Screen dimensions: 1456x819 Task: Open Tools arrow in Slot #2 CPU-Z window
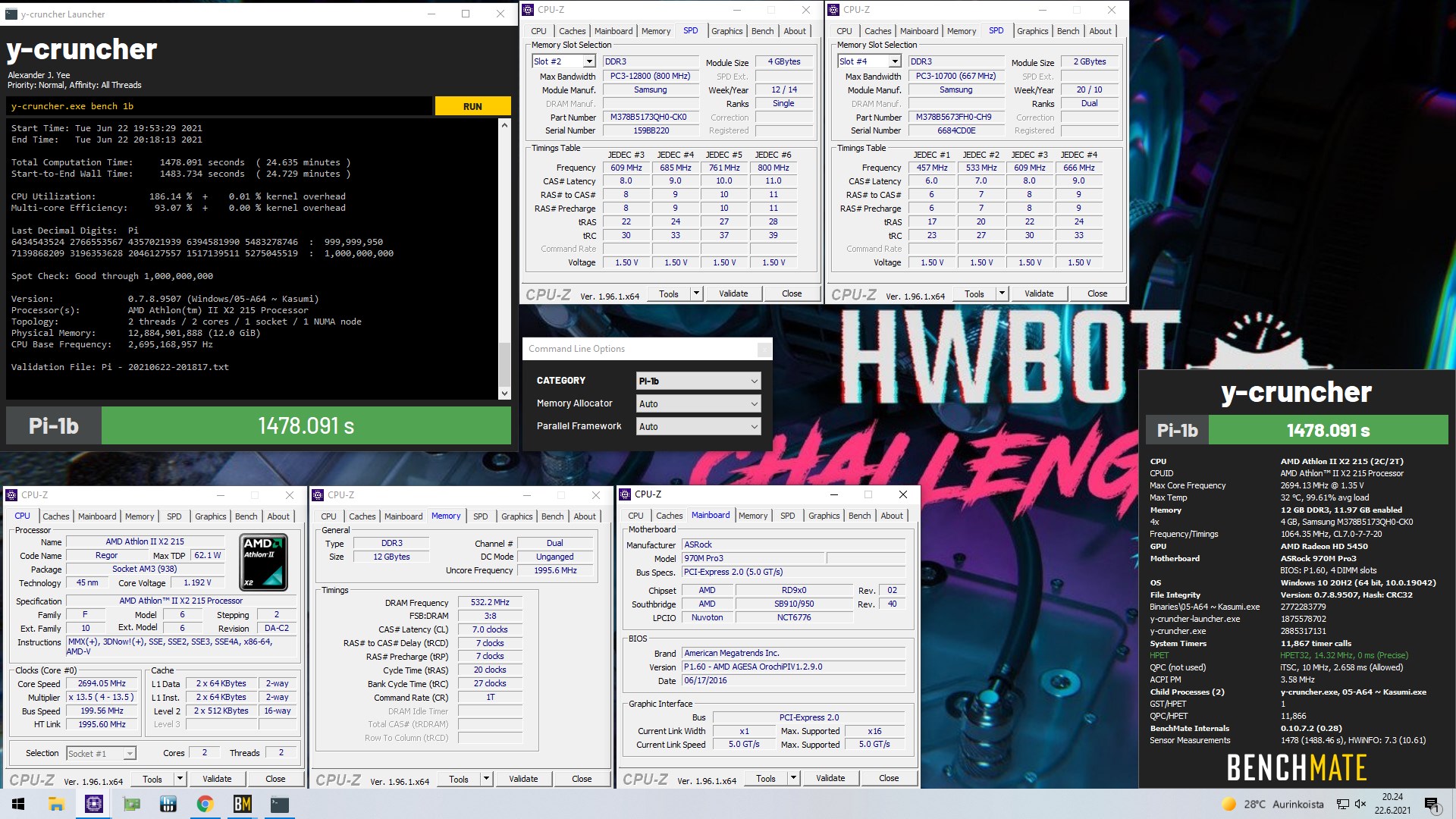(696, 293)
